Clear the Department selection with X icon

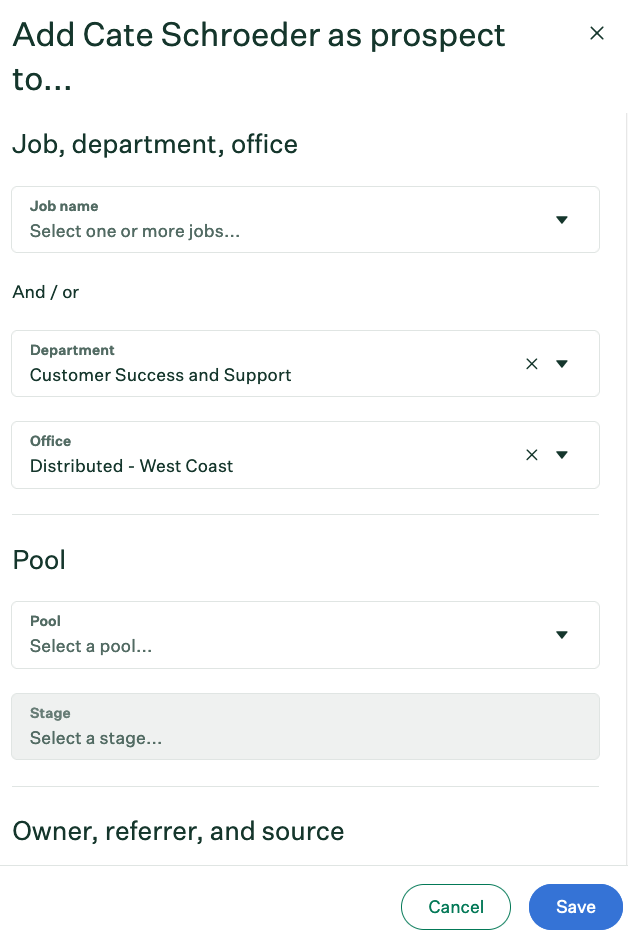click(532, 364)
